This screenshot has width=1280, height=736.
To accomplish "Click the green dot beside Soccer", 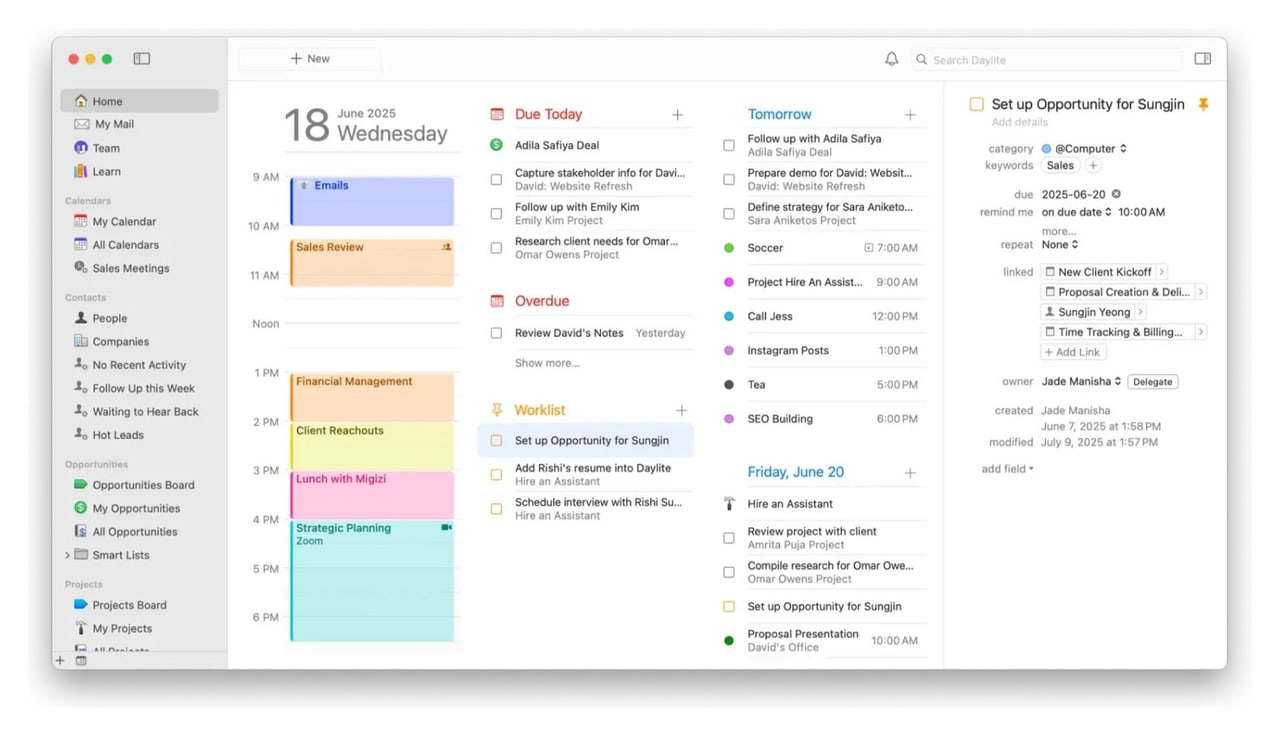I will 729,248.
